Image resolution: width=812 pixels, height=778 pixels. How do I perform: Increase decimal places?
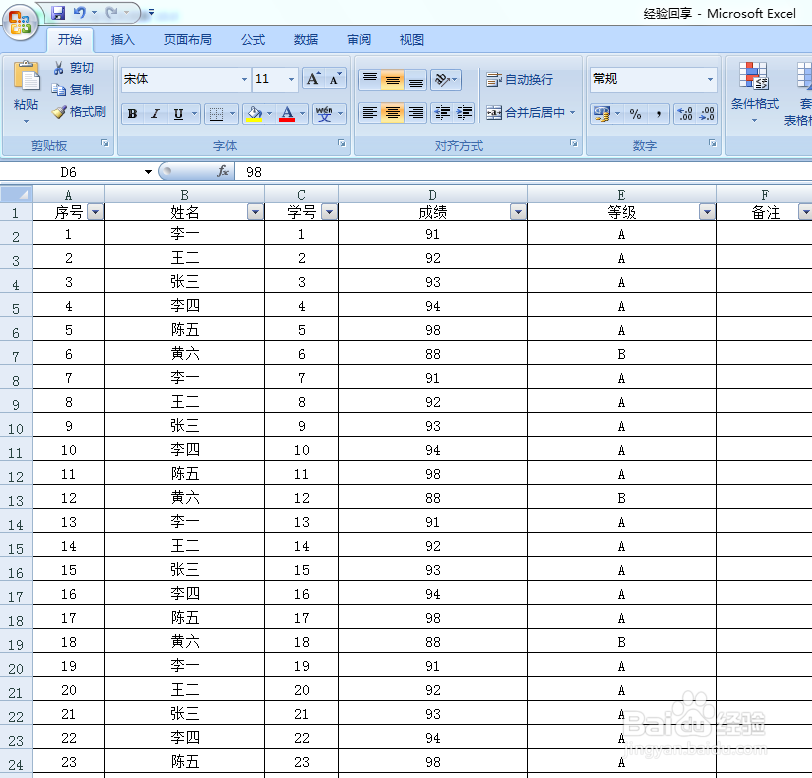click(x=685, y=114)
